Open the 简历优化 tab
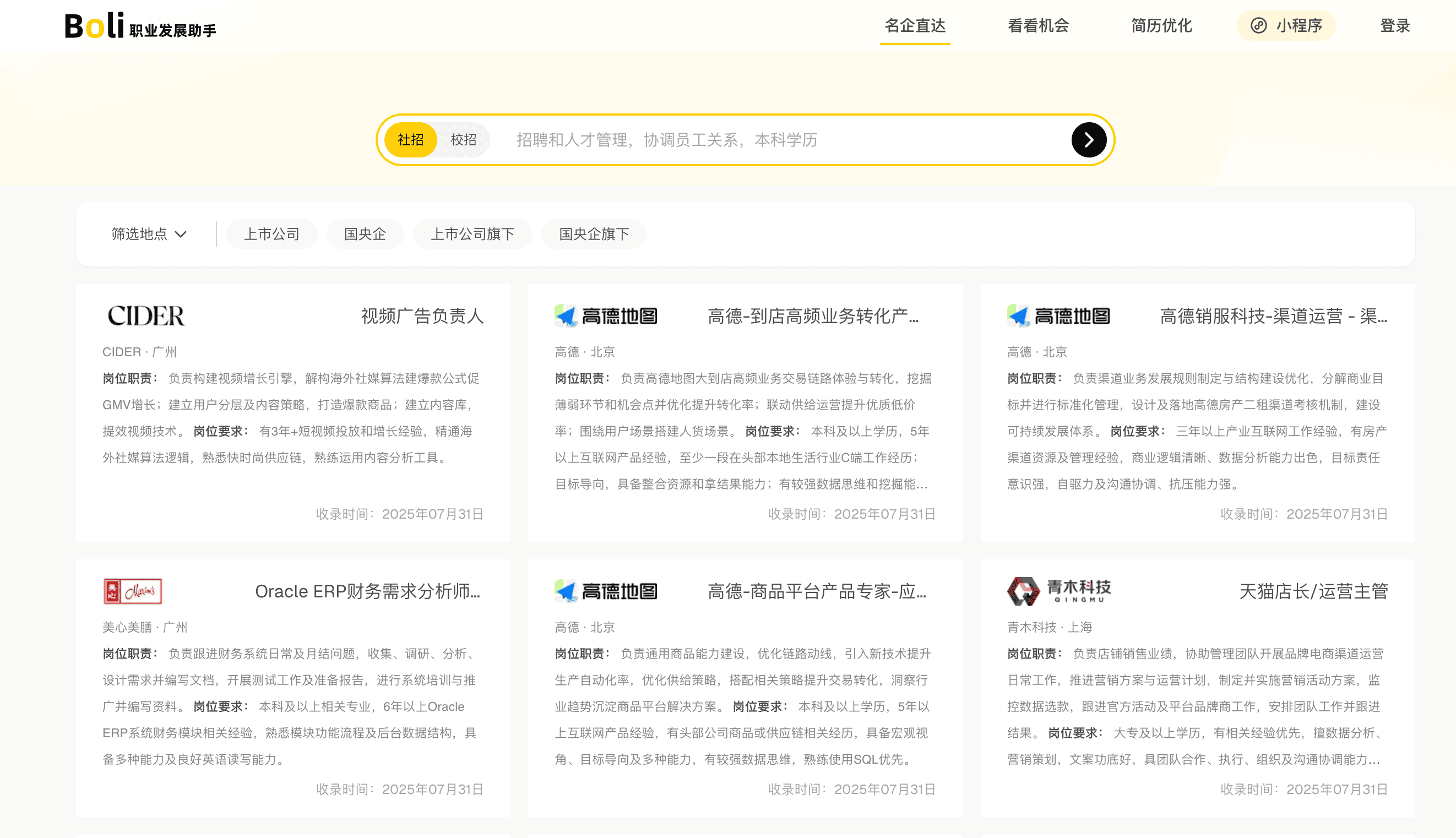Viewport: 1456px width, 838px height. (1161, 26)
